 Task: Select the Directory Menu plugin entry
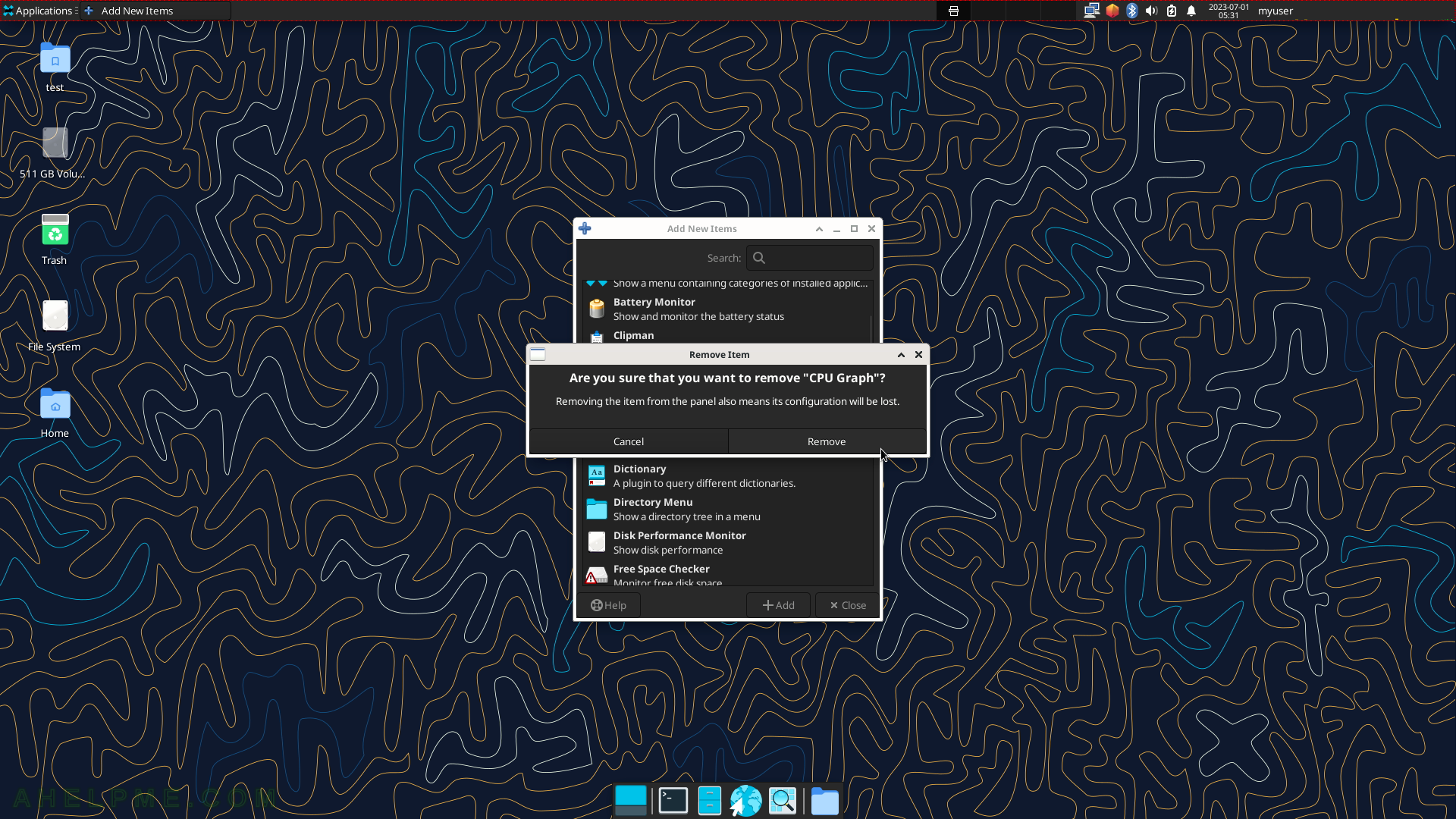coord(728,509)
